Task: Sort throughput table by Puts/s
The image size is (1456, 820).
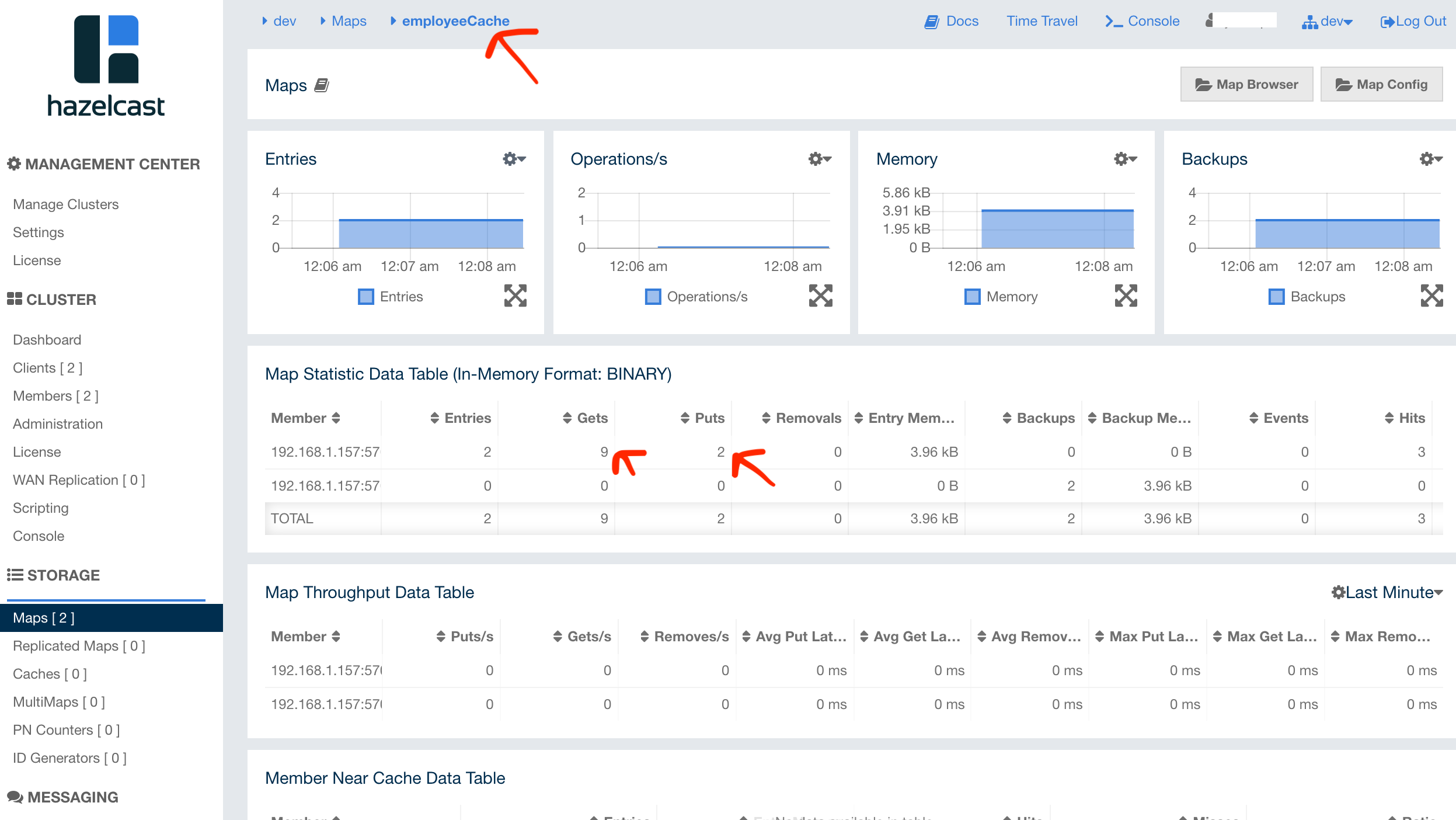Action: pyautogui.click(x=465, y=637)
